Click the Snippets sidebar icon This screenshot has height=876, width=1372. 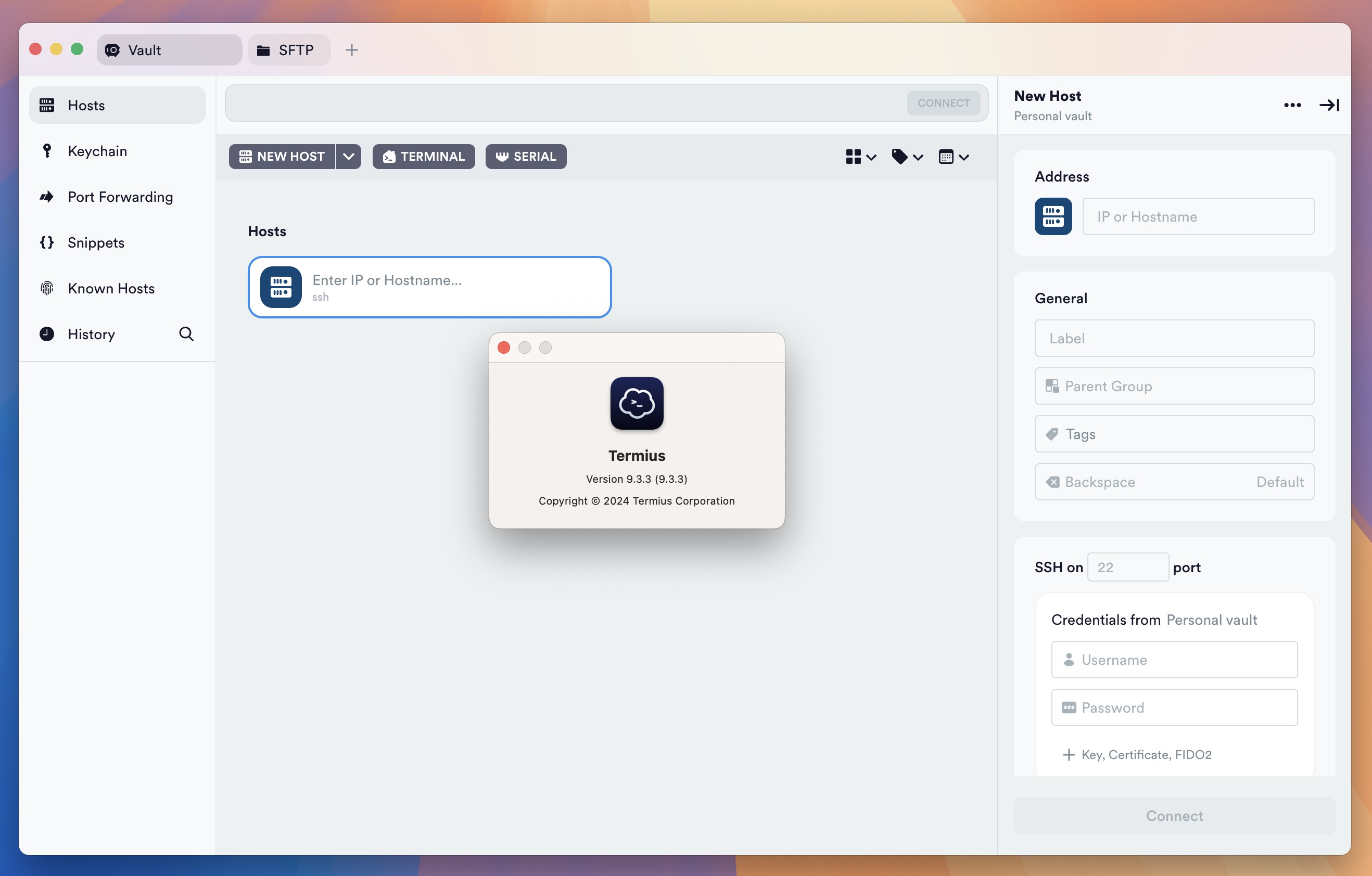pos(47,242)
